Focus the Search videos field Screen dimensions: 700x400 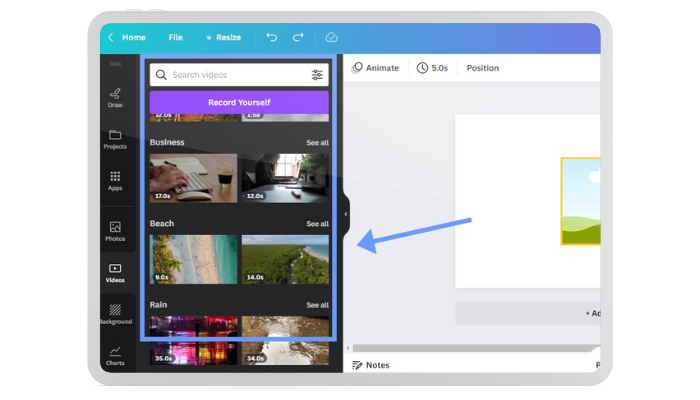click(x=239, y=75)
